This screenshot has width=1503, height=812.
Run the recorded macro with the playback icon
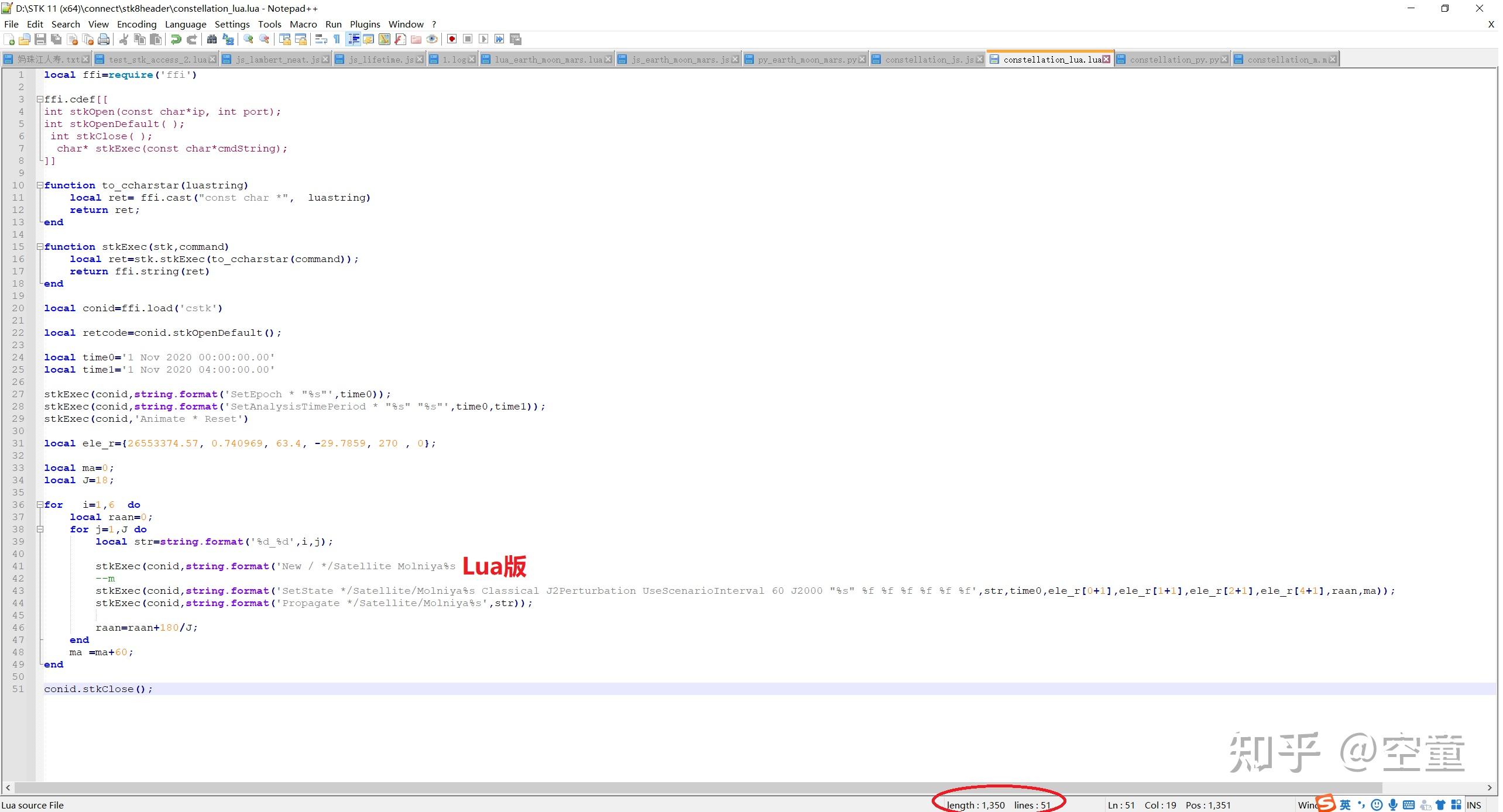click(484, 39)
